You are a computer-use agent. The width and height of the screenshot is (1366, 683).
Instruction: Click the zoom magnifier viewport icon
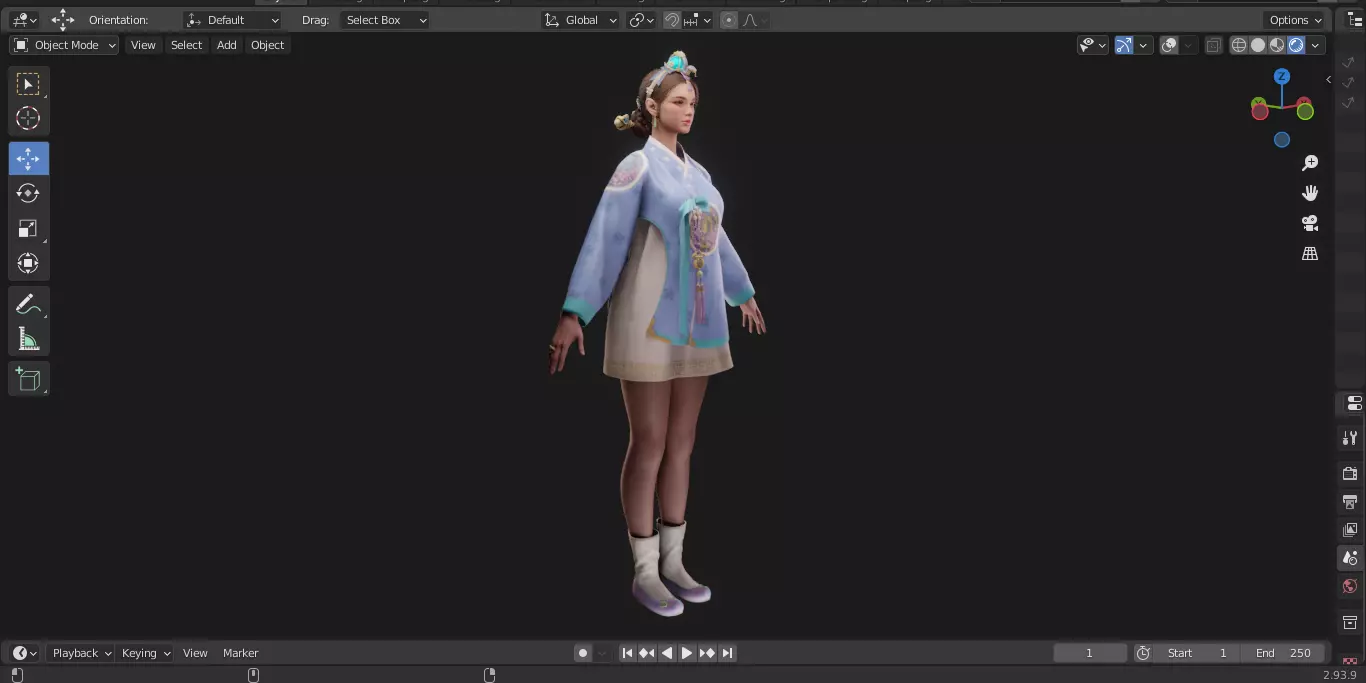pos(1310,163)
